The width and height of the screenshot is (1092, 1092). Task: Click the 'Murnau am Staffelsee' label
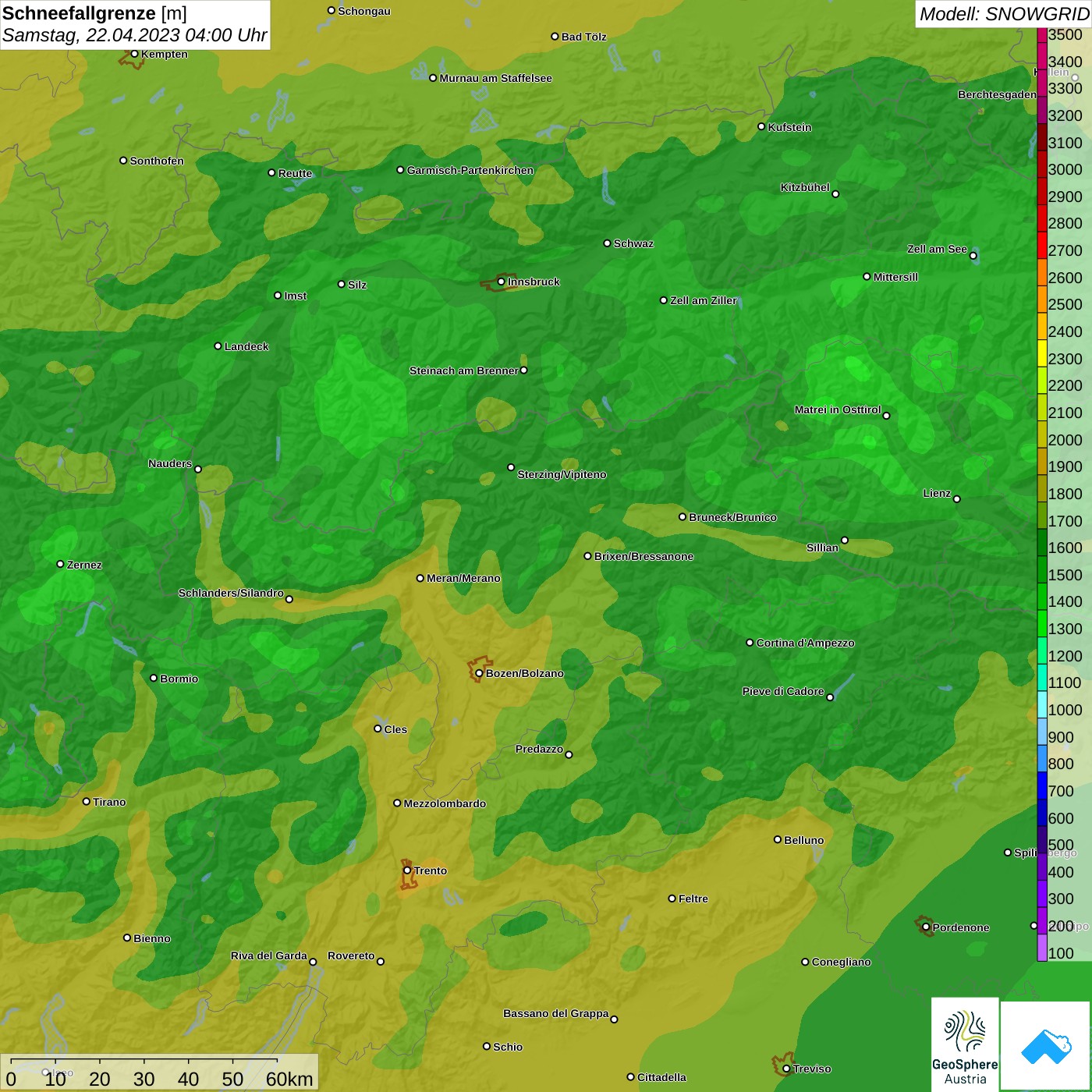pos(495,78)
